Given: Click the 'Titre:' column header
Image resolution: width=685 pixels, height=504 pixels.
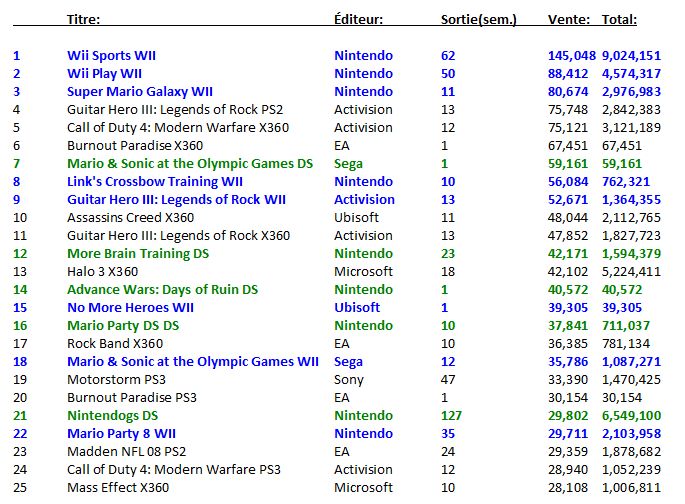Looking at the screenshot, I should point(83,20).
